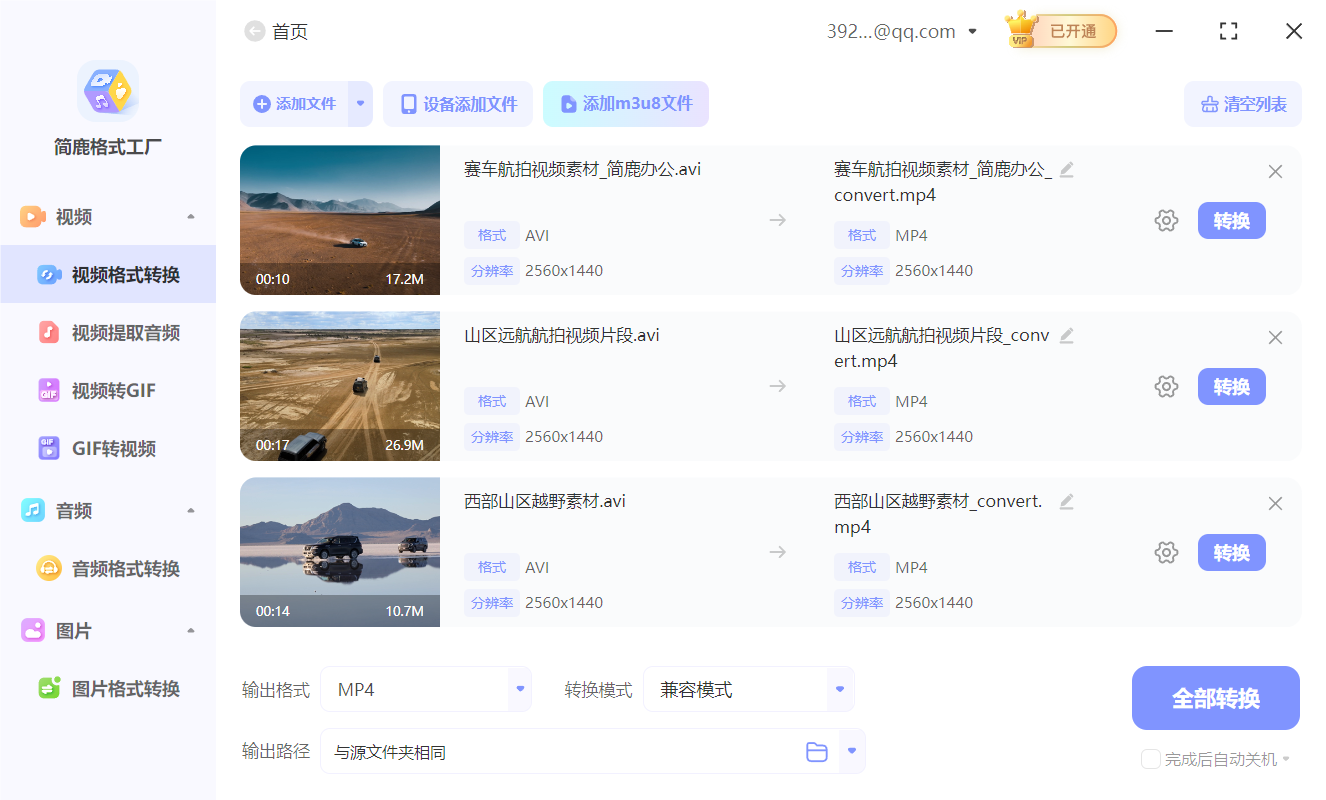Open conversion settings gear for 赛车航拍视频素材
Viewport: 1326px width, 800px height.
click(1166, 220)
